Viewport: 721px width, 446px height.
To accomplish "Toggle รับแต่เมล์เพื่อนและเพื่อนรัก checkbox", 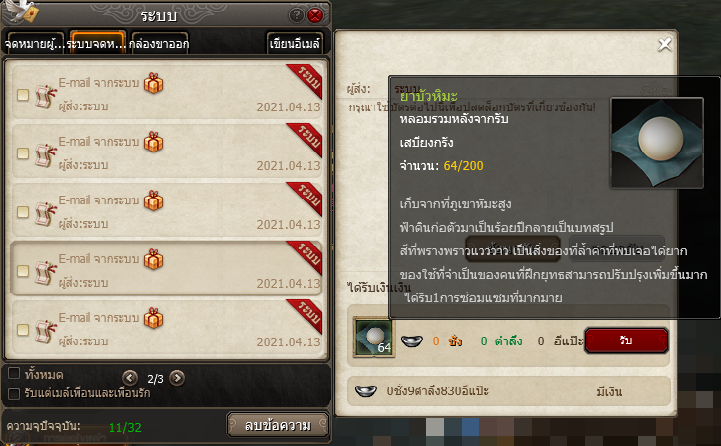I will pyautogui.click(x=14, y=394).
